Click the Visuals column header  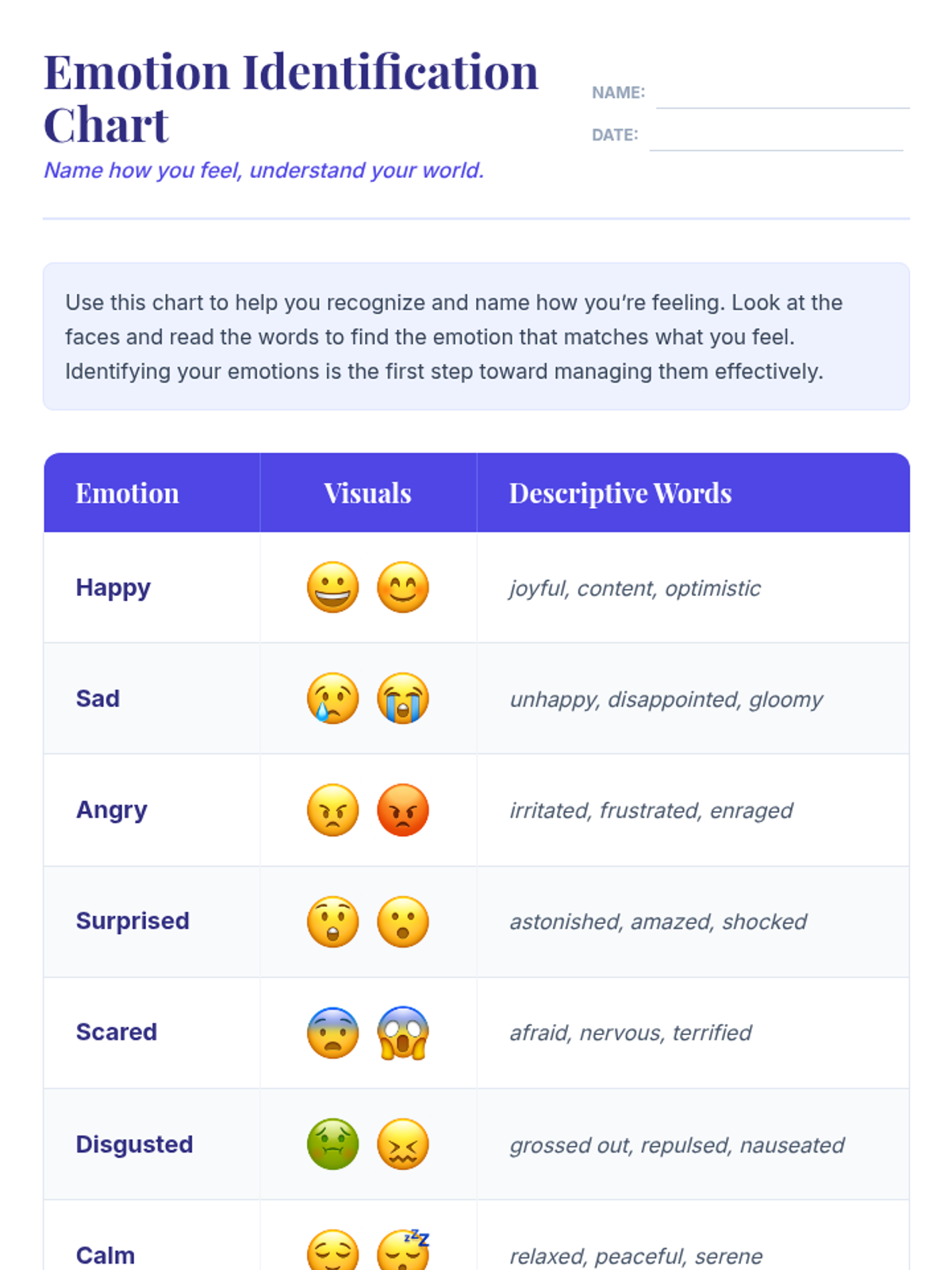368,493
